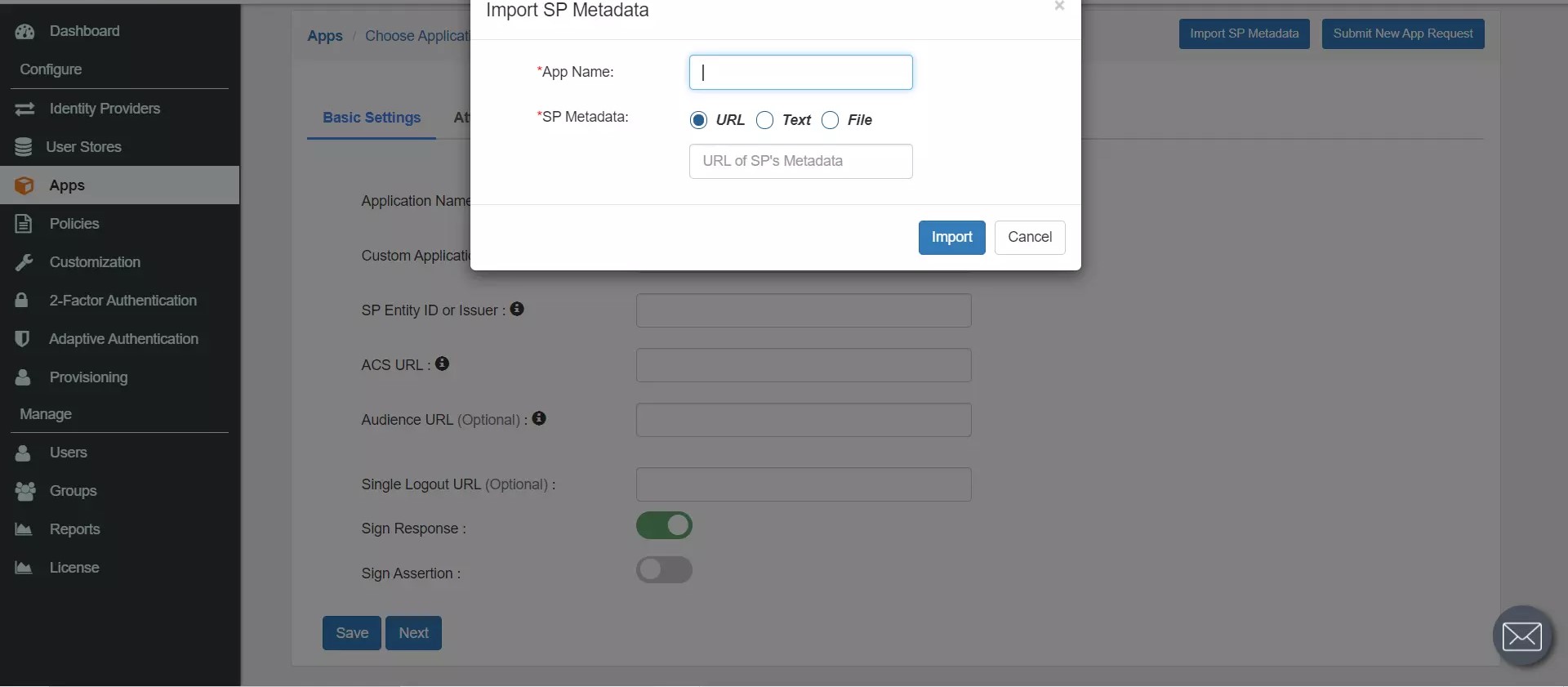
Task: Click the Save button
Action: [352, 633]
